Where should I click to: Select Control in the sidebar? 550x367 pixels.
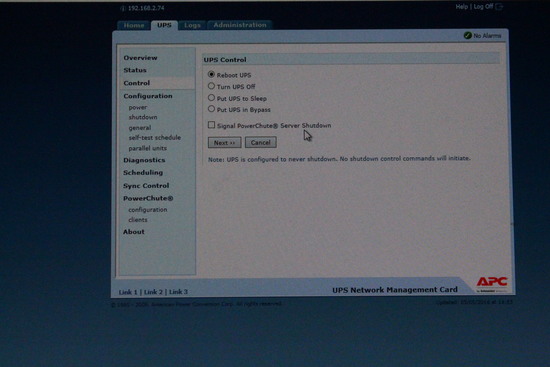(x=137, y=83)
